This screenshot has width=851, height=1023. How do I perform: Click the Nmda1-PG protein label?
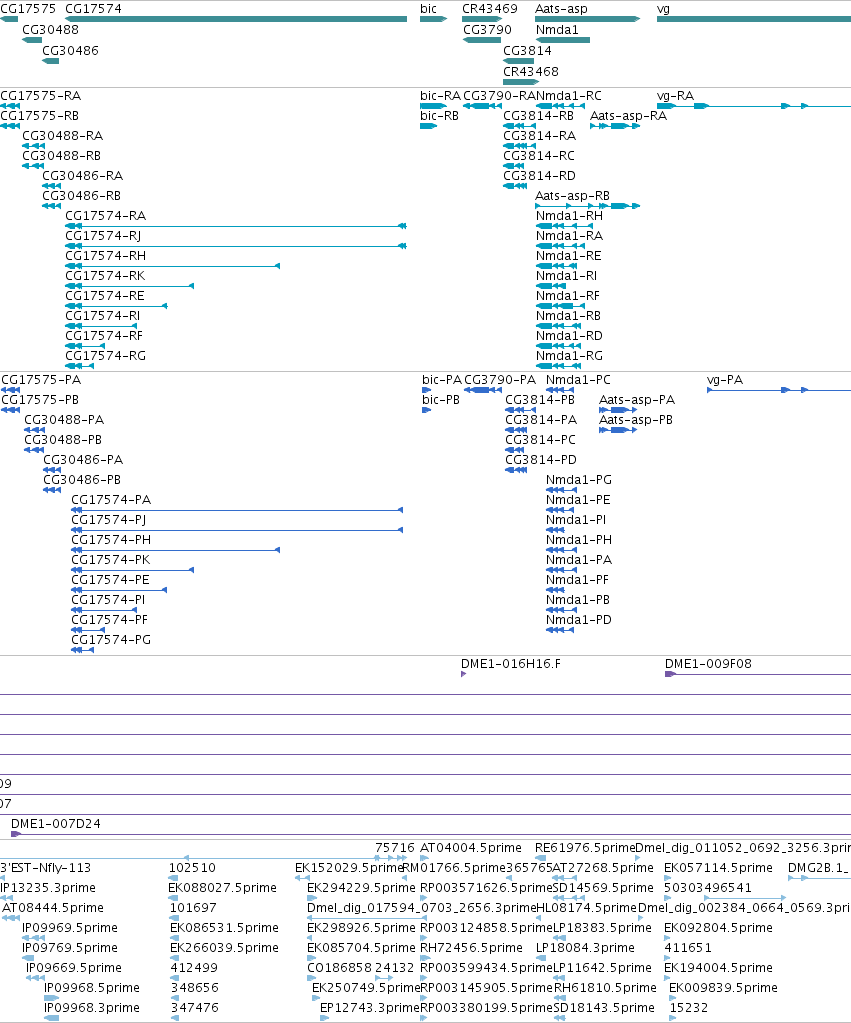point(579,480)
